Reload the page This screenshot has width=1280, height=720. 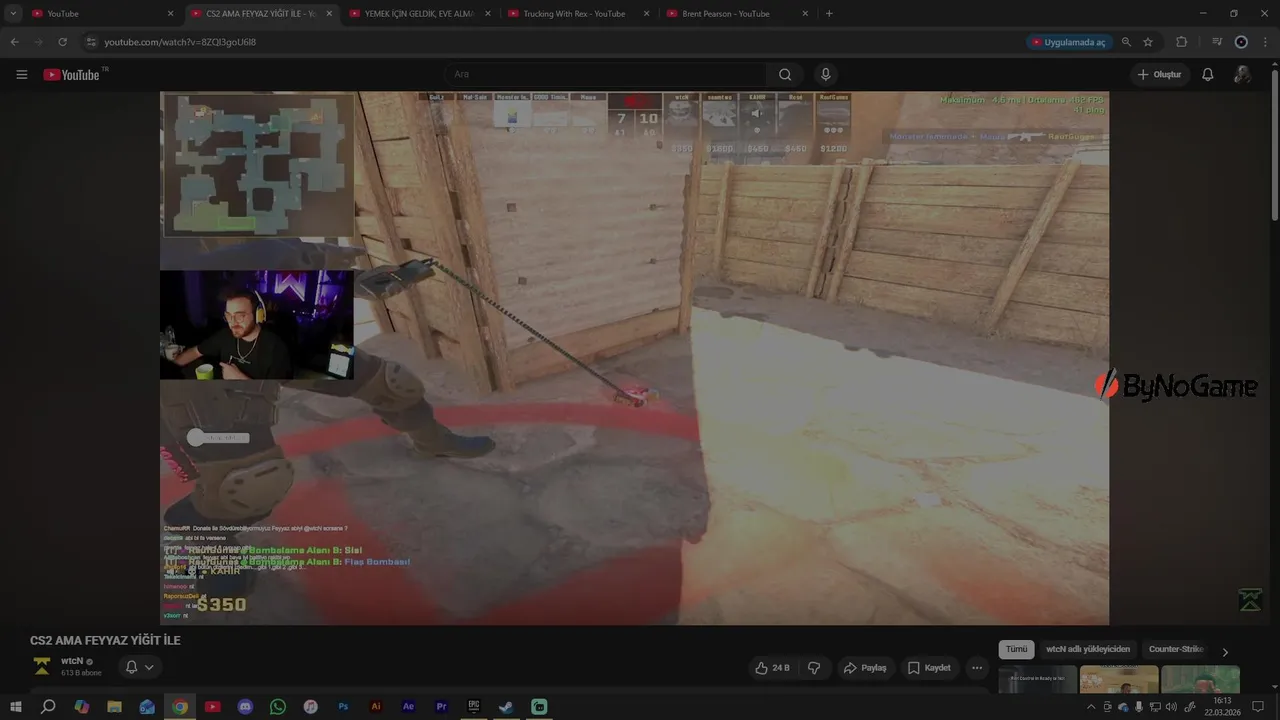pyautogui.click(x=62, y=42)
